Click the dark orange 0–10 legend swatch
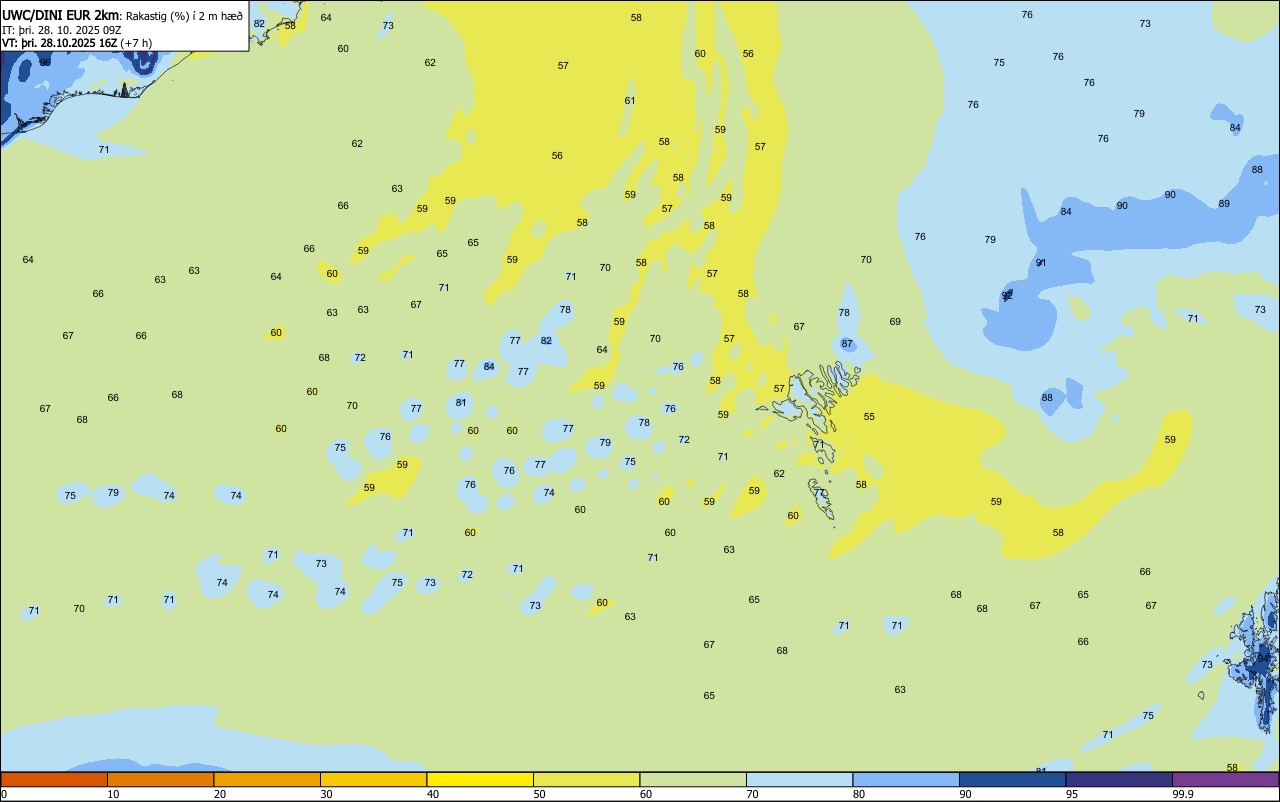Viewport: 1280px width, 802px height. pos(54,779)
